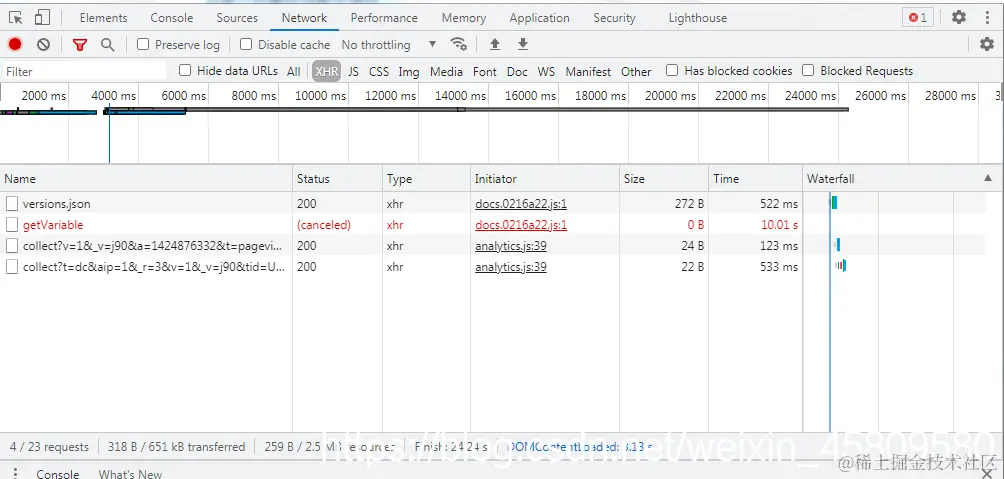Open docs.0216a22.js:1 initiator of versions.json
The height and width of the screenshot is (479, 1004).
pyautogui.click(x=521, y=204)
